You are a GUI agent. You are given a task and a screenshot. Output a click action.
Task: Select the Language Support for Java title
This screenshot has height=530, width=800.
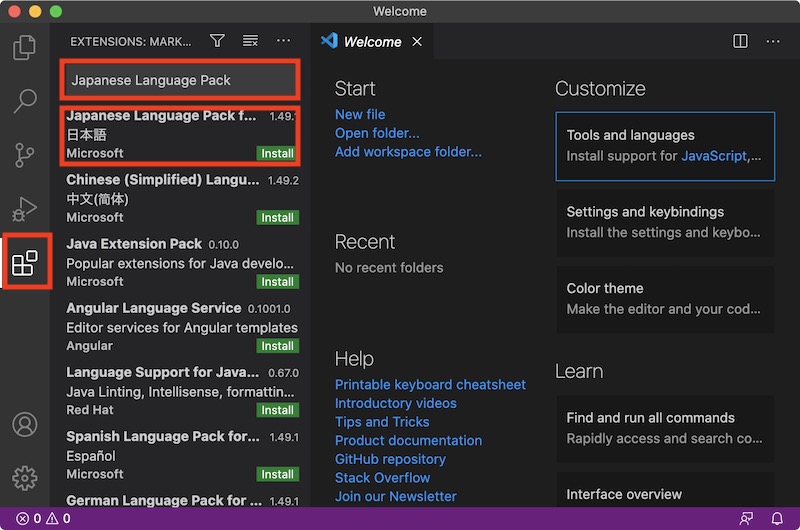coord(162,372)
